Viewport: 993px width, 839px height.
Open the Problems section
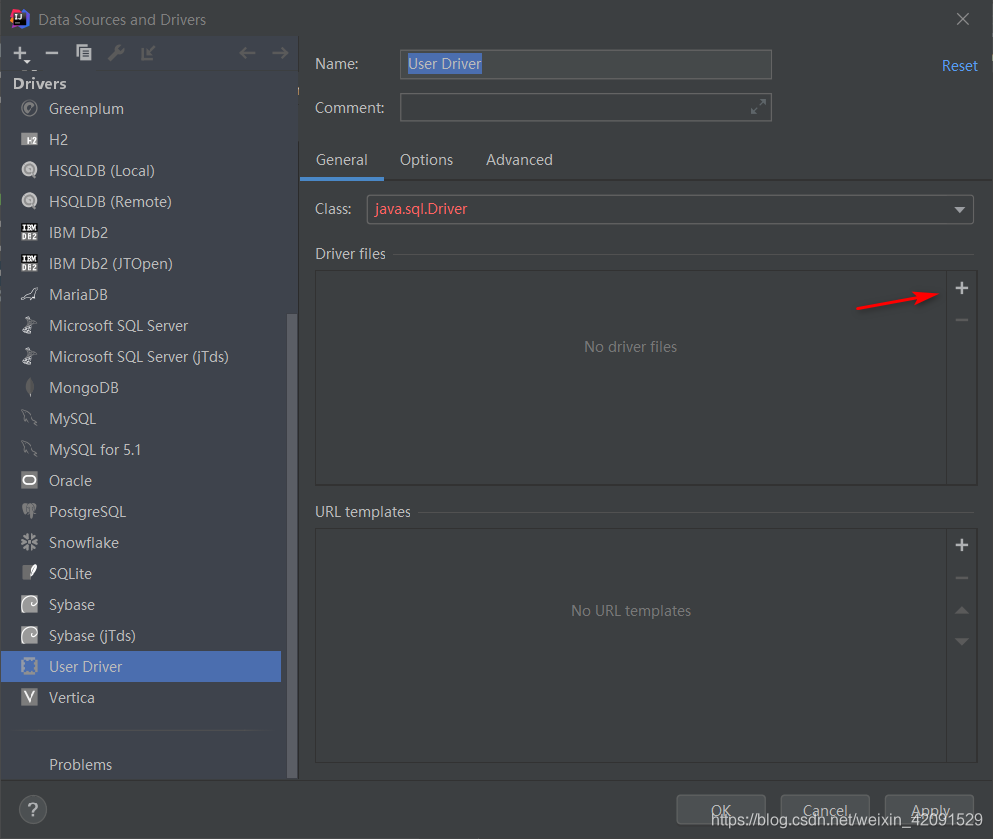(x=80, y=765)
